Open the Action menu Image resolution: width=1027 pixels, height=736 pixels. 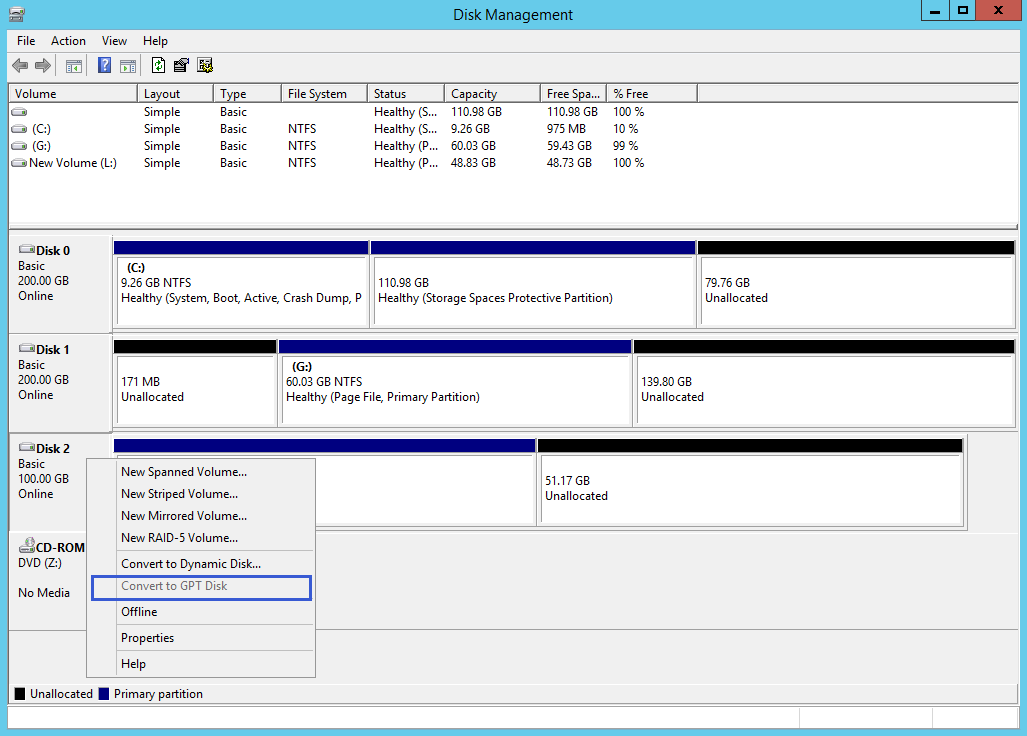[x=68, y=41]
